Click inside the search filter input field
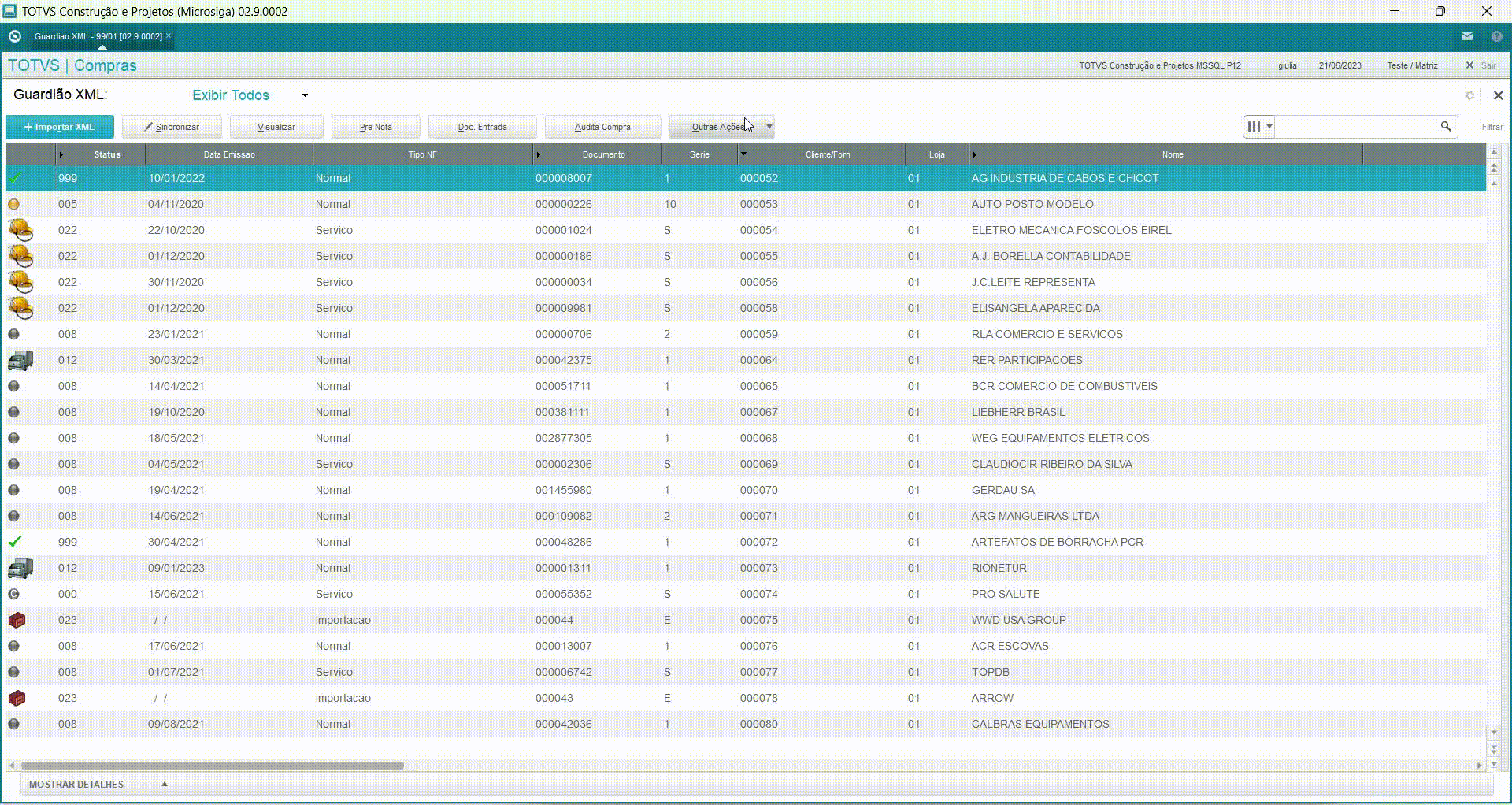 coord(1356,126)
